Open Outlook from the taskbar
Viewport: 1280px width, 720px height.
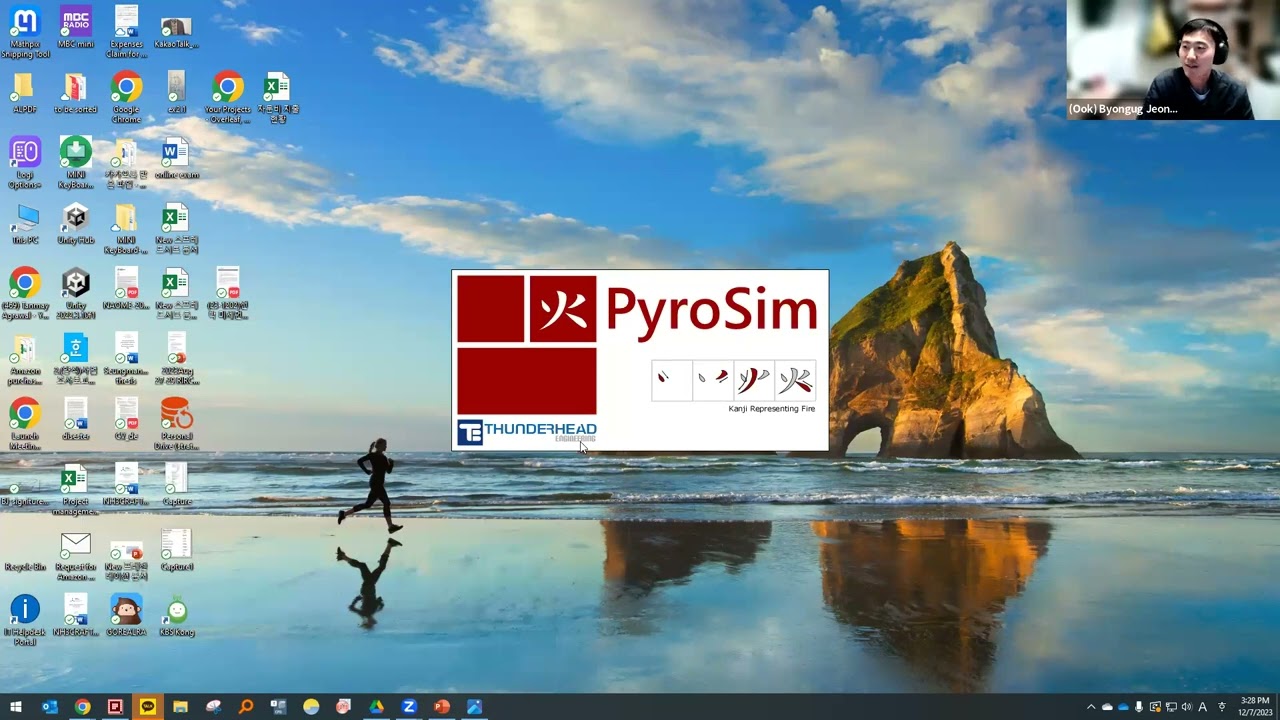coord(50,707)
